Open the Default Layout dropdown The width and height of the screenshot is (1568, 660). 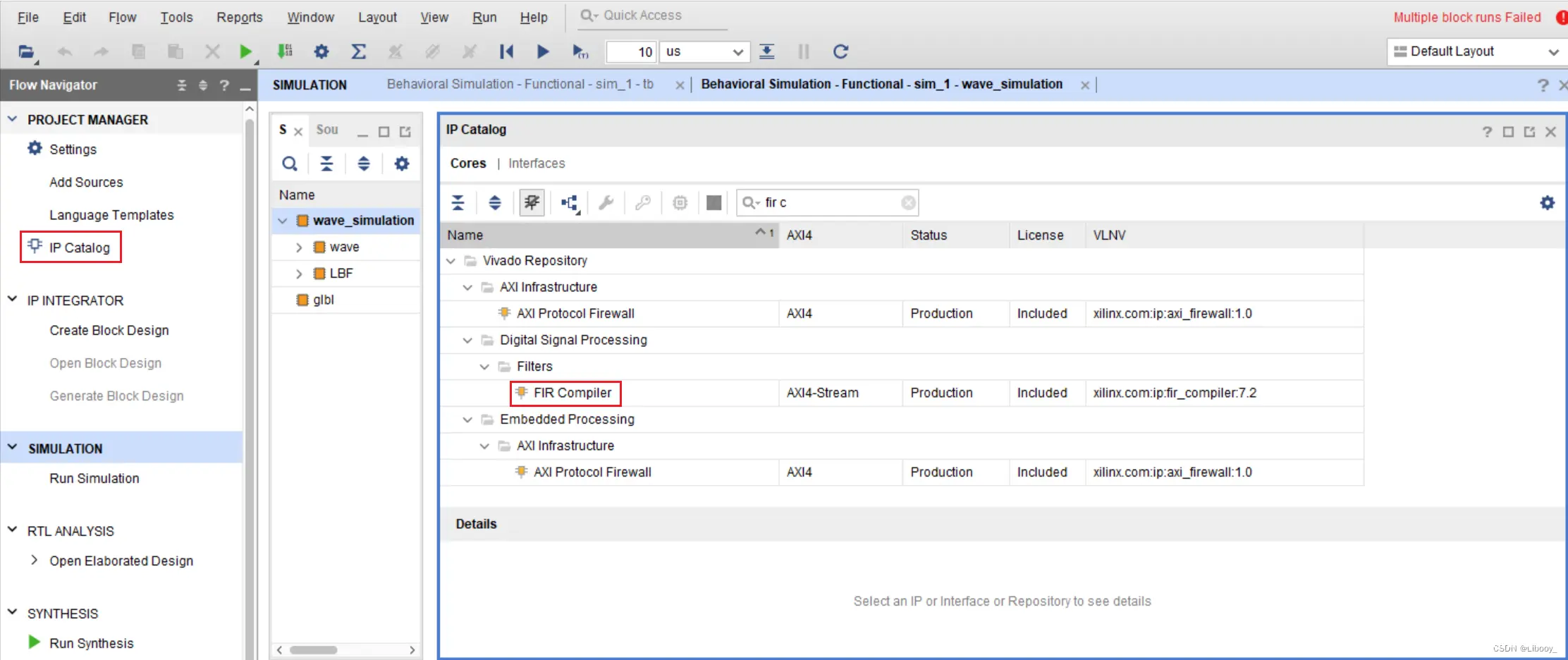click(1476, 51)
